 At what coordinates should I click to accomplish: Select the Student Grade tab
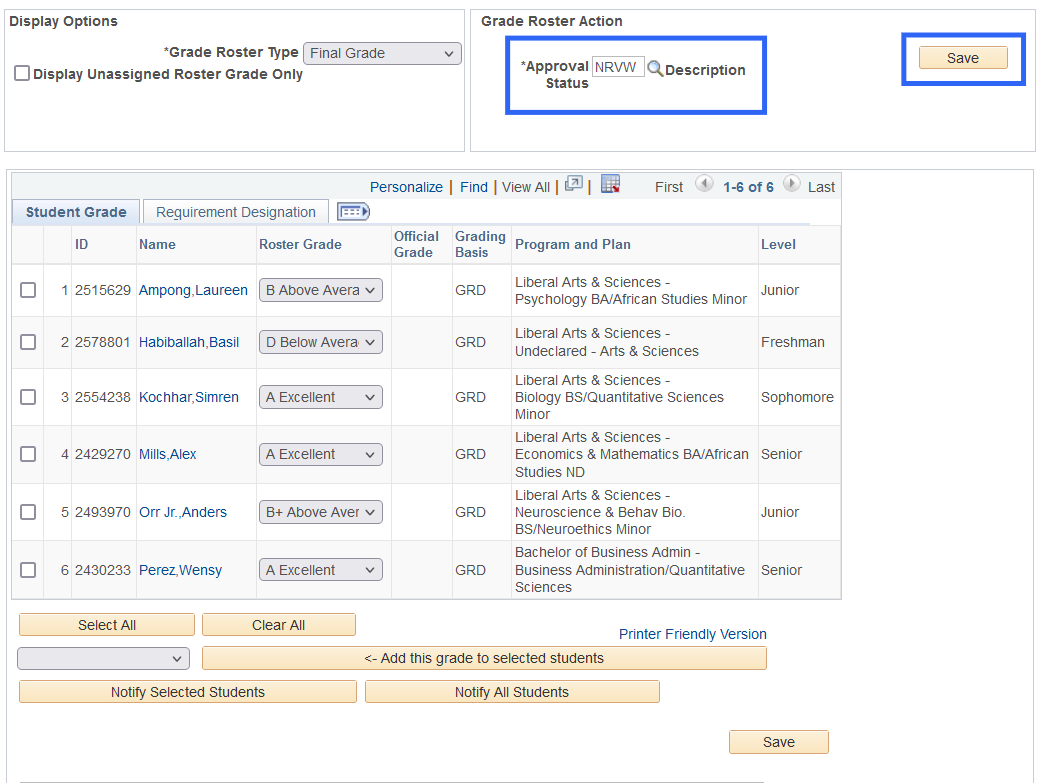[x=76, y=212]
